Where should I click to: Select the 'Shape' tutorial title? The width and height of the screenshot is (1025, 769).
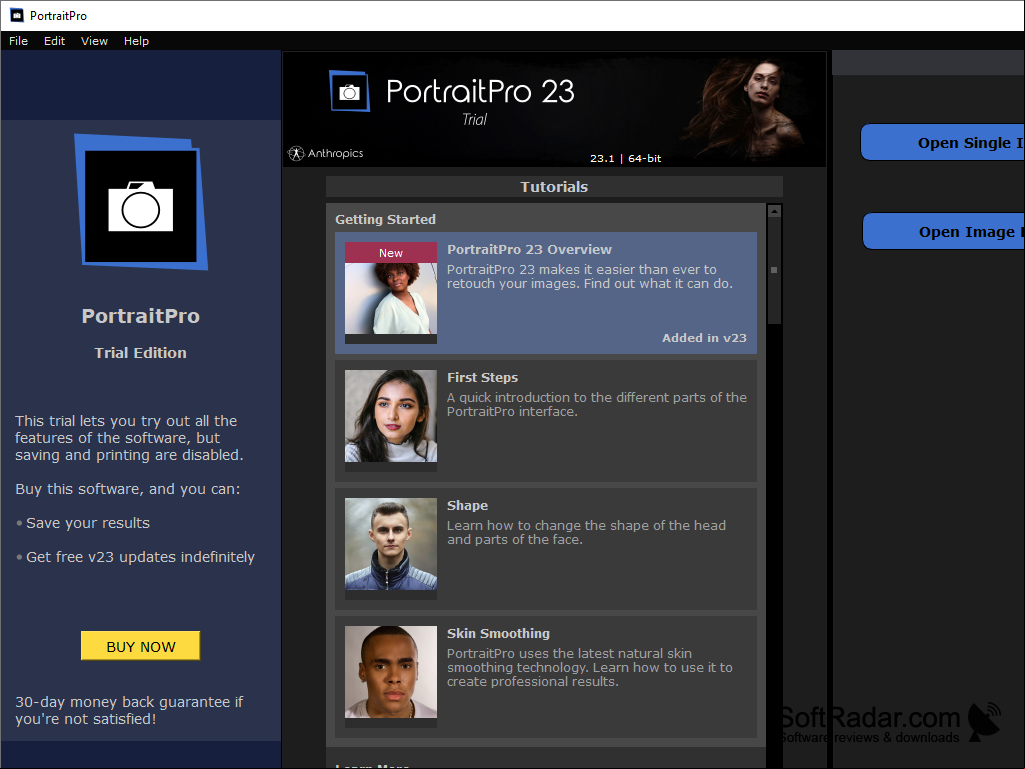467,505
